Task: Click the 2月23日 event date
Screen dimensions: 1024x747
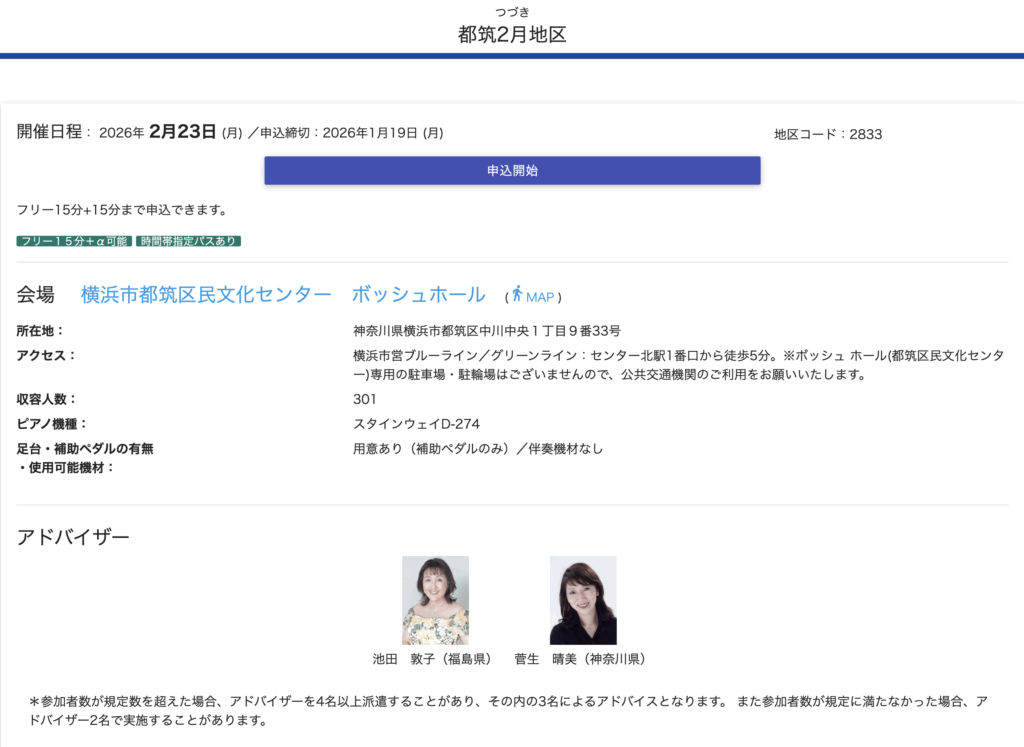Action: 182,132
